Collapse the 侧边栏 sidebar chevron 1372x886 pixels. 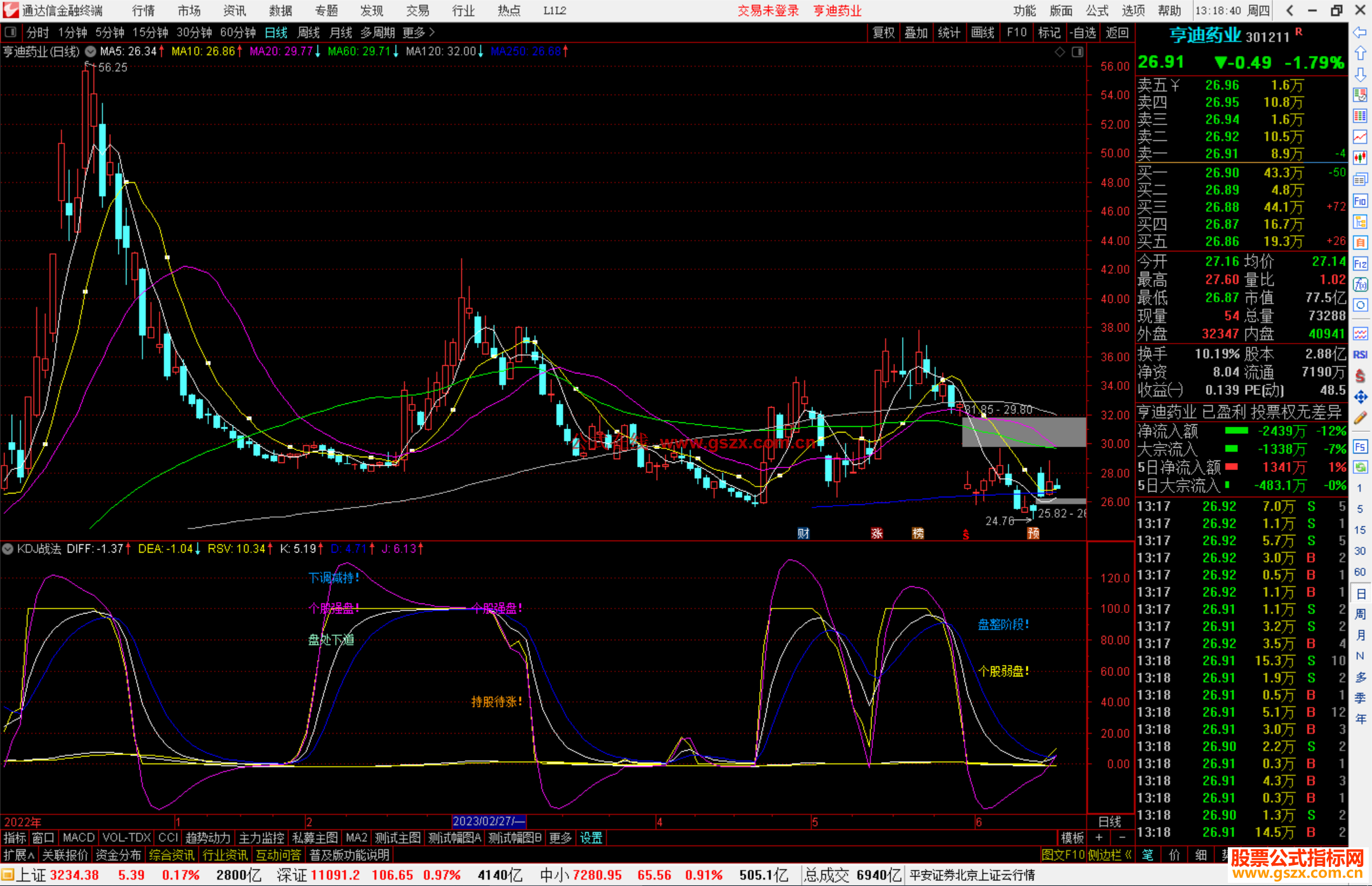pos(1128,855)
